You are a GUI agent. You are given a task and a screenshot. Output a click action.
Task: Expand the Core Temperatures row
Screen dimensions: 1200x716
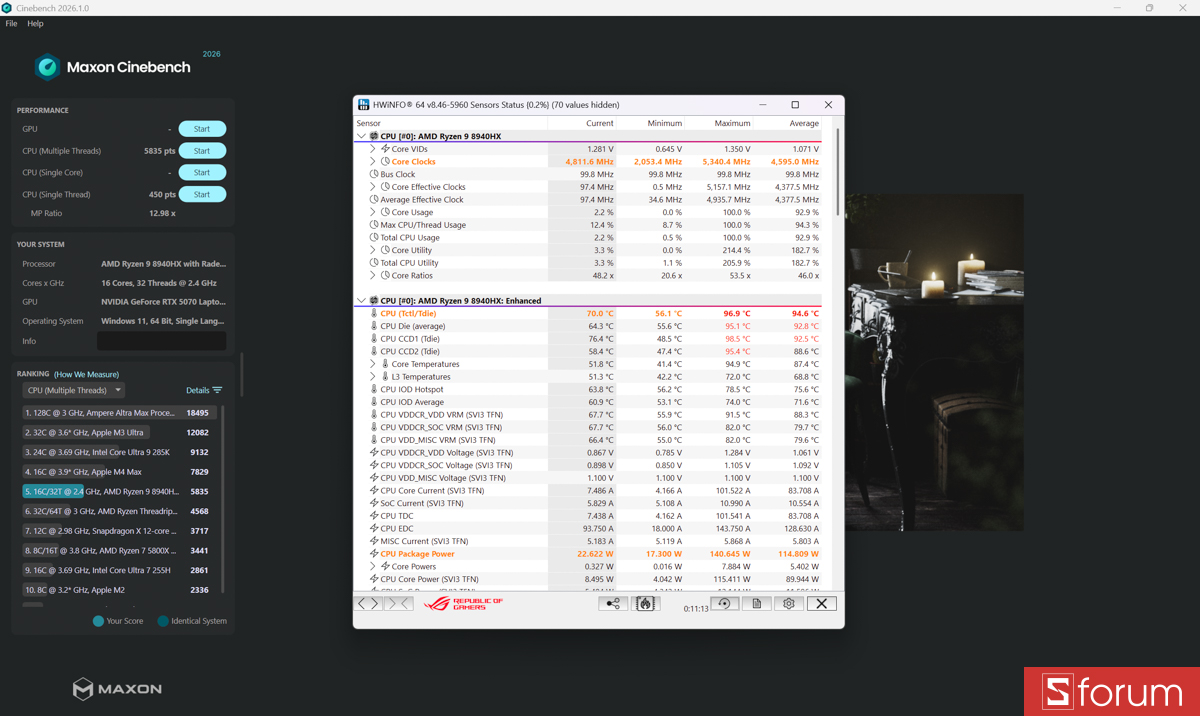[x=373, y=364]
